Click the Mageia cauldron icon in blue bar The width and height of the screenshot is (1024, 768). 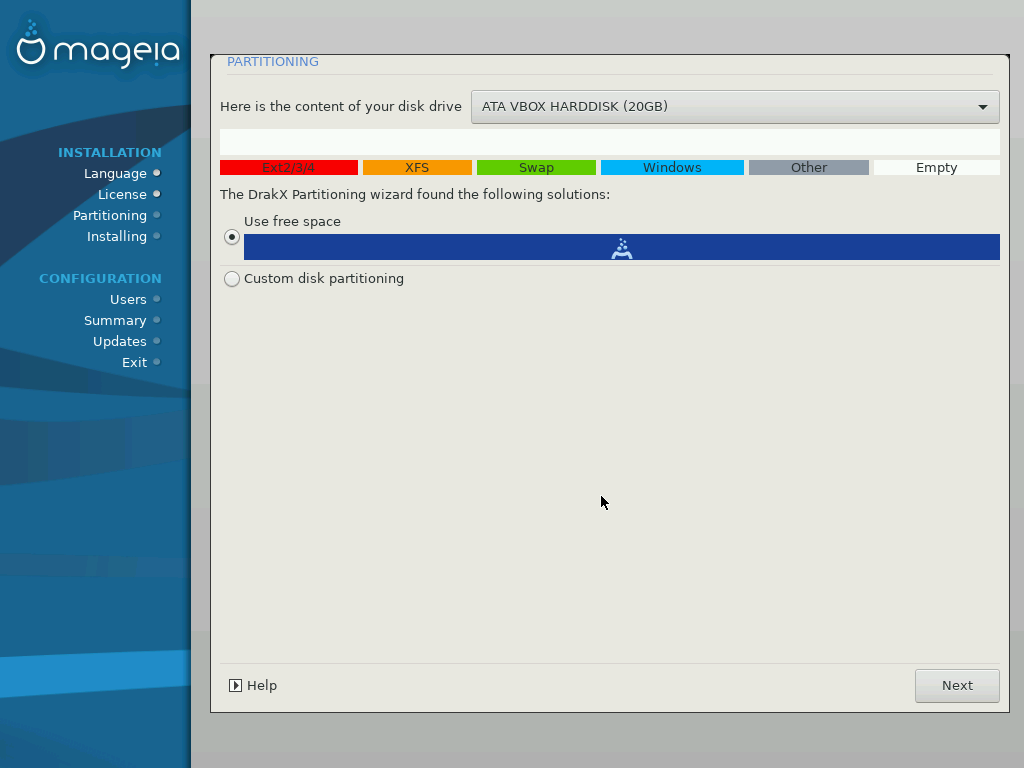[622, 248]
